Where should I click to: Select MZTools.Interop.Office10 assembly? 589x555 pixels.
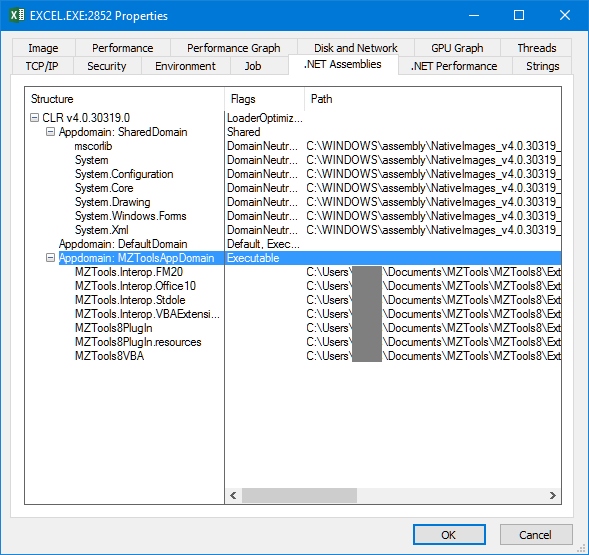(135, 286)
